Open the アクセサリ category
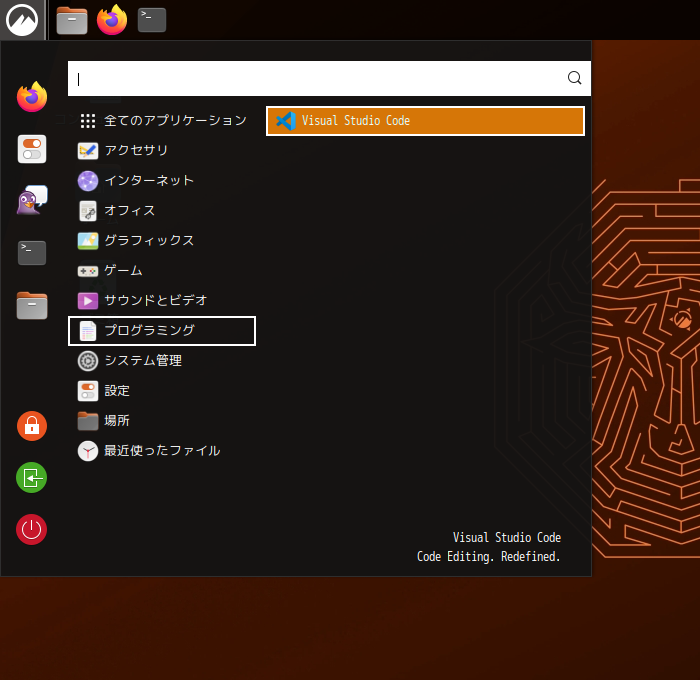 point(162,150)
